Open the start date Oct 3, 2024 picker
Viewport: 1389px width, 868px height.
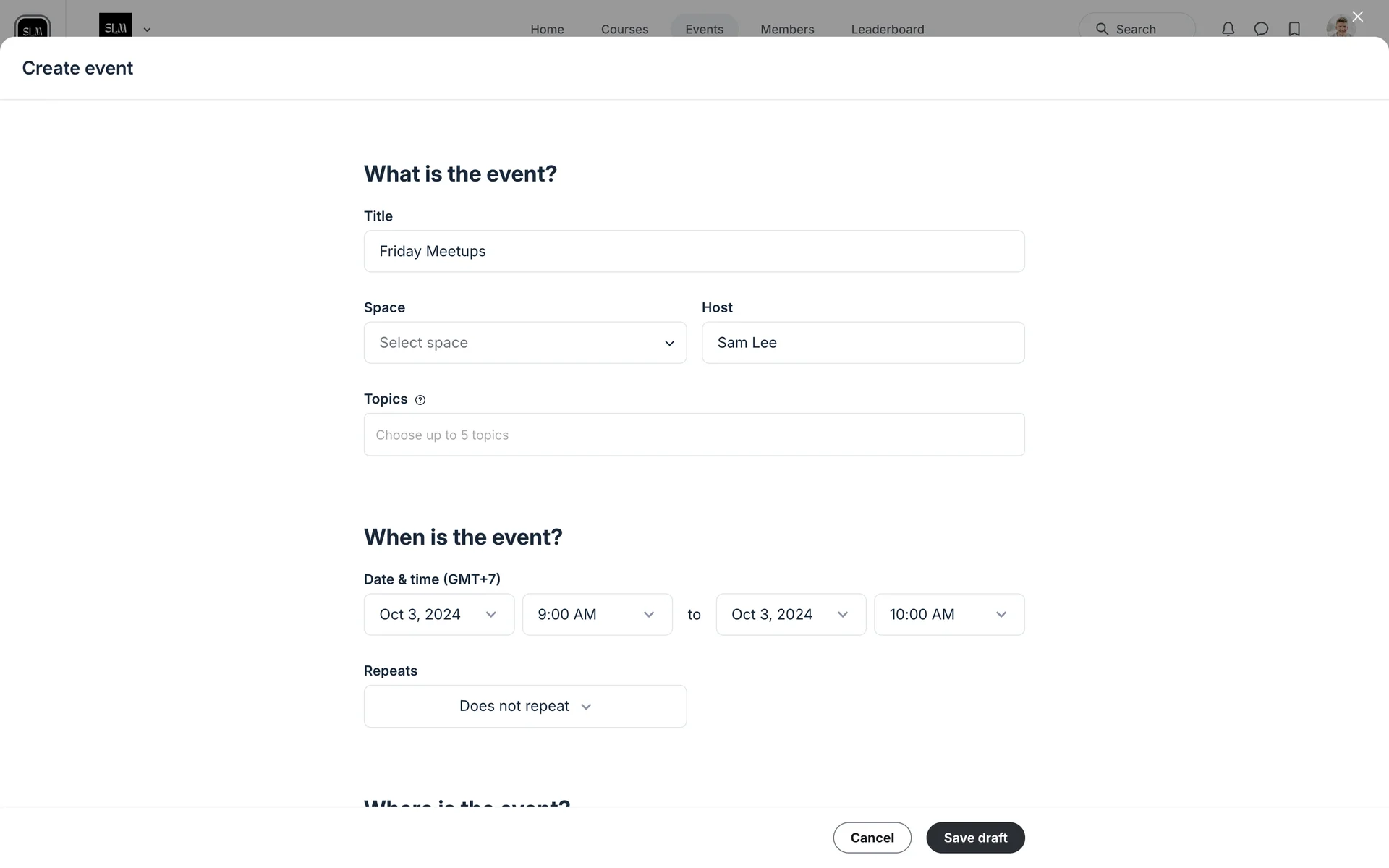[x=438, y=615]
